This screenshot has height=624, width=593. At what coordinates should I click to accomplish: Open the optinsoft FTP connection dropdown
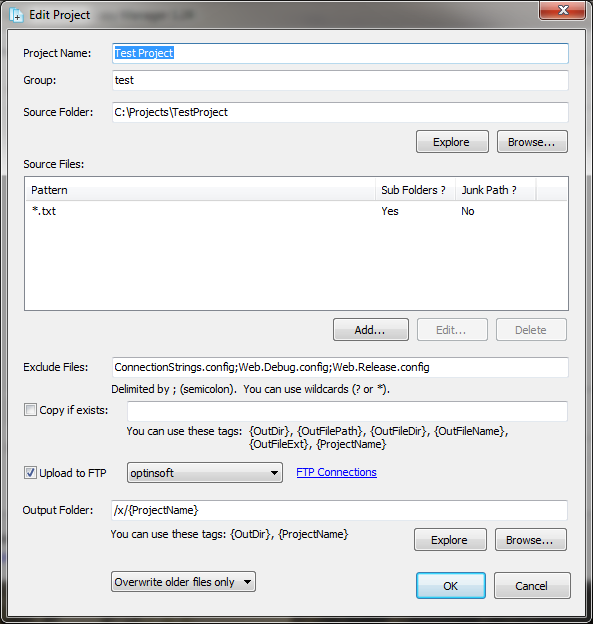[x=205, y=472]
